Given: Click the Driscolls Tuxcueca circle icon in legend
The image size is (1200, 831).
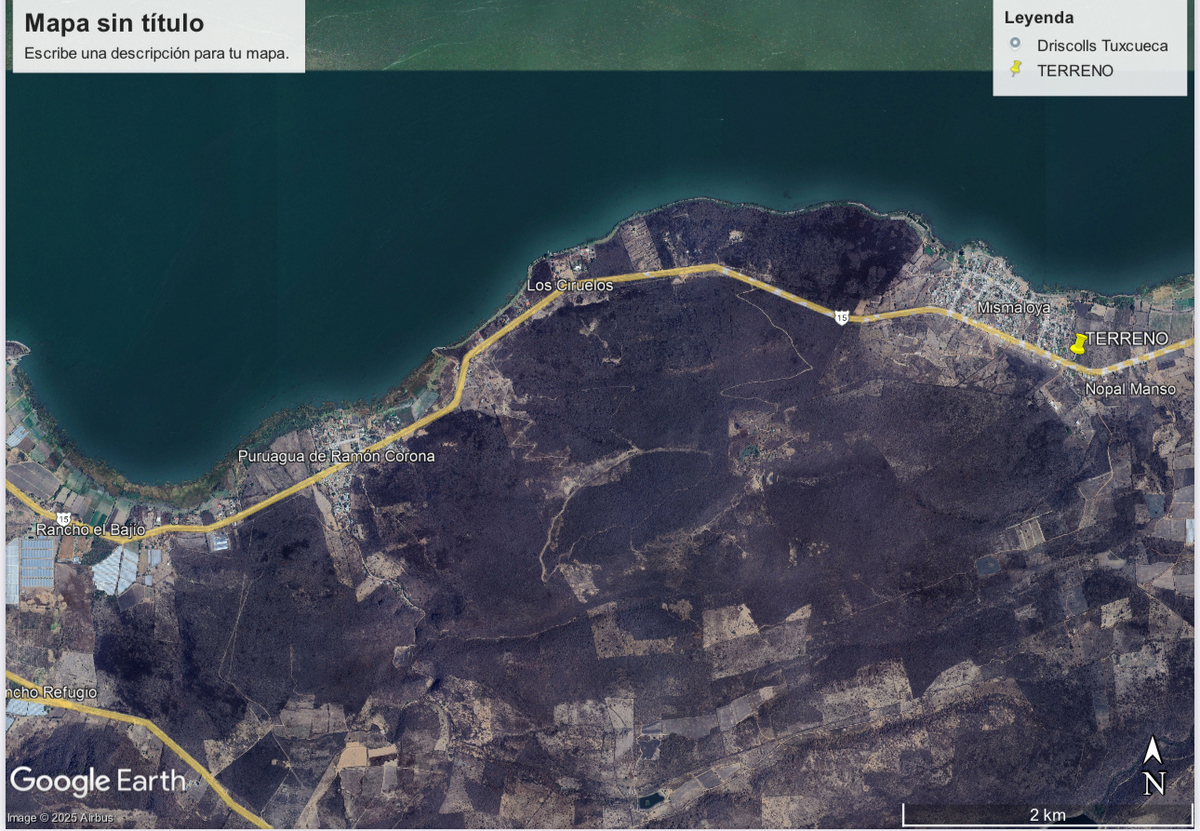Looking at the screenshot, I should pyautogui.click(x=1016, y=44).
